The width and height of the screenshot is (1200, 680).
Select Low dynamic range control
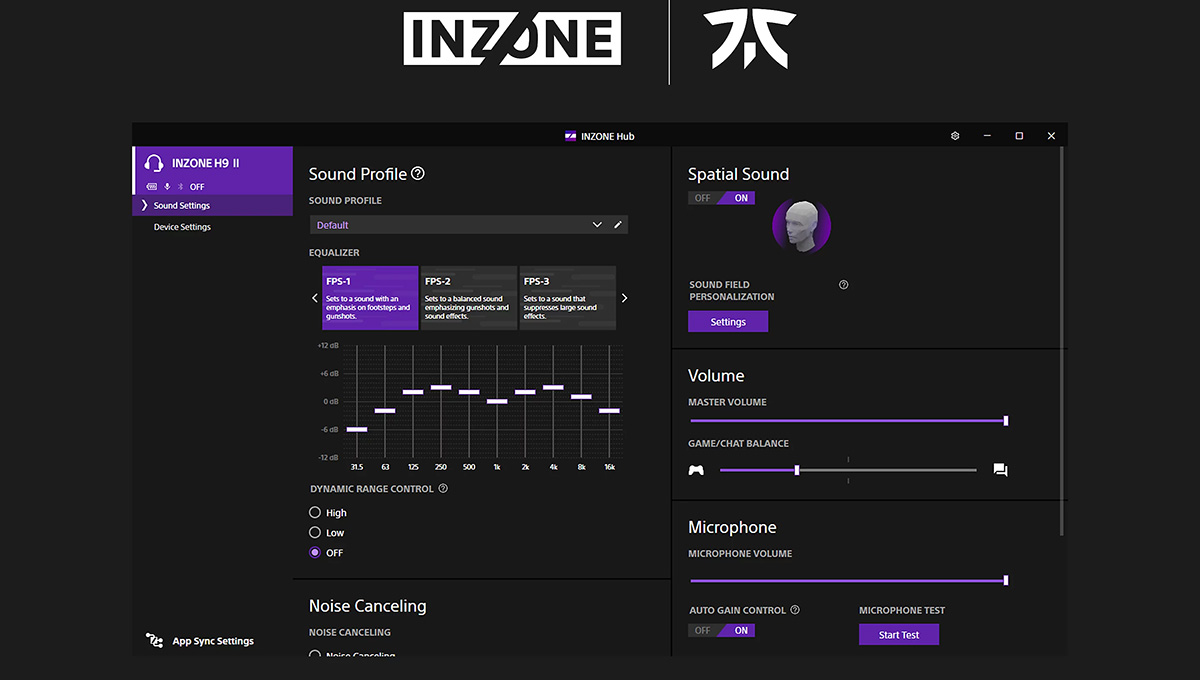point(315,532)
